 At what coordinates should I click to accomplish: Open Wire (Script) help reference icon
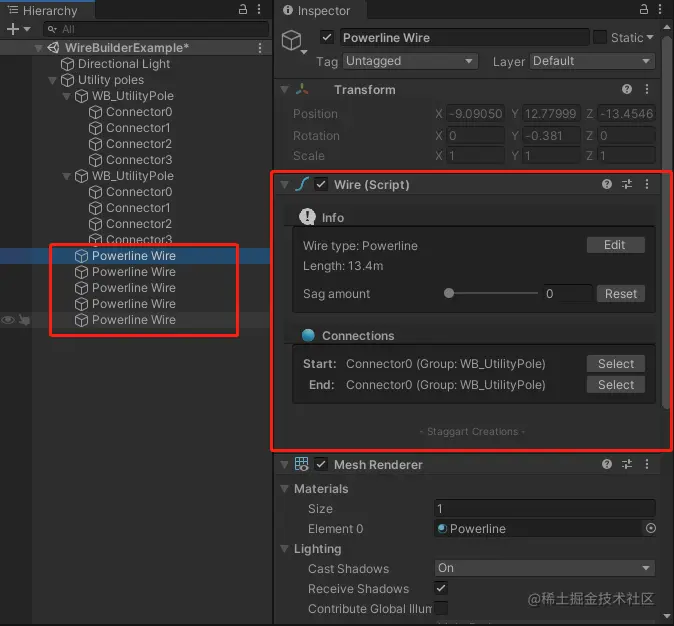click(x=607, y=184)
